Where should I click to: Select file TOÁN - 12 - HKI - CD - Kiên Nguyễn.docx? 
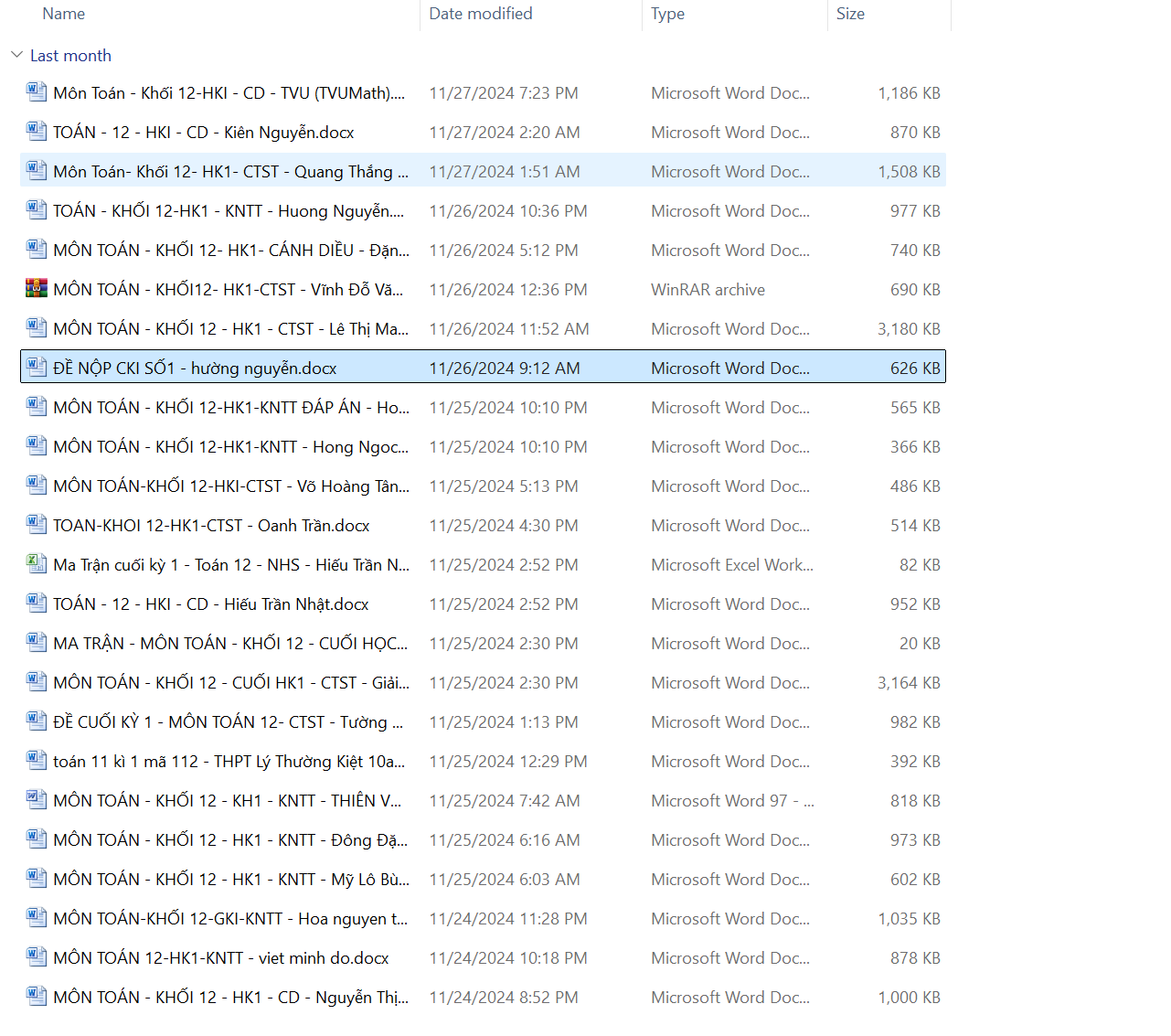(x=203, y=133)
